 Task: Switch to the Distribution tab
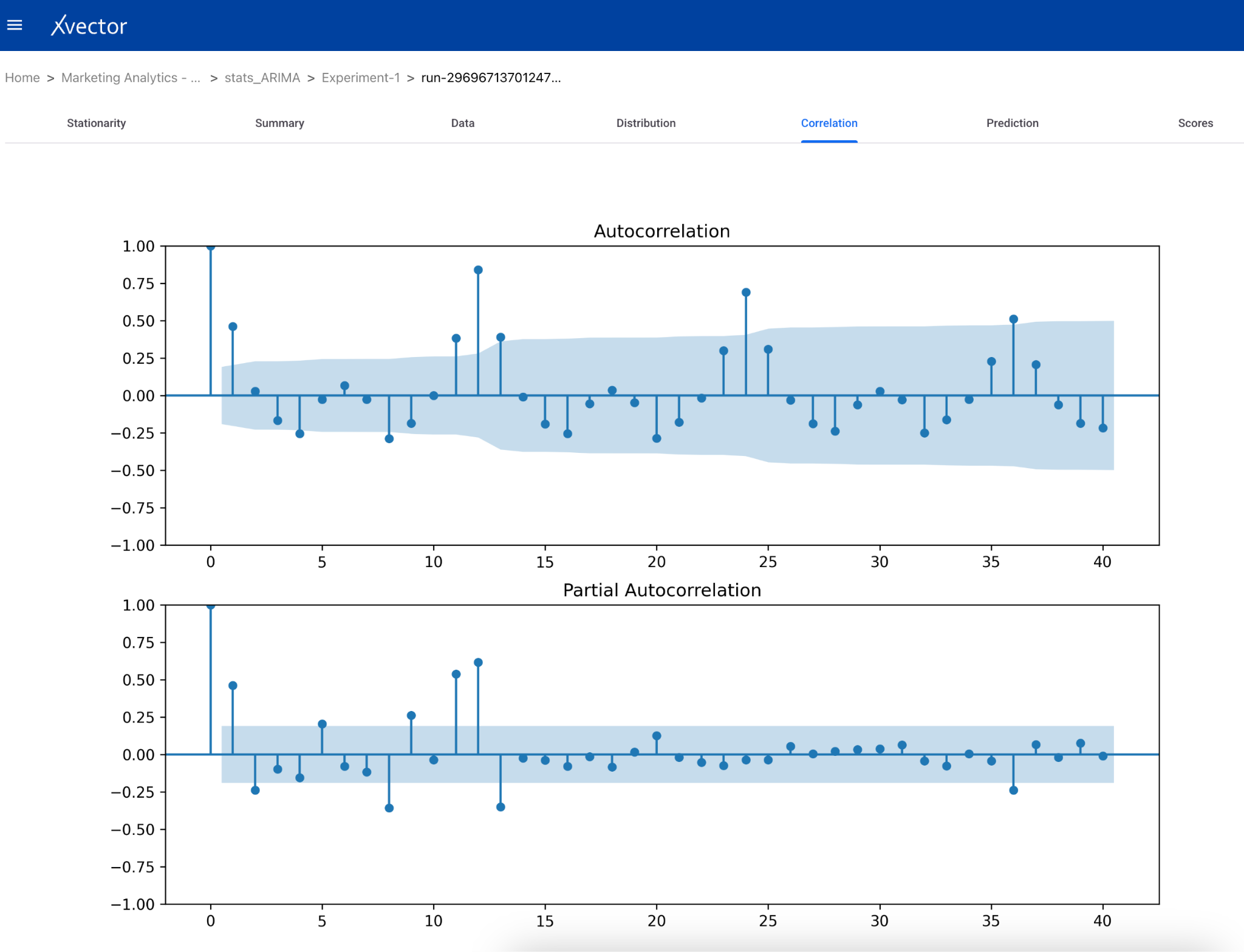646,123
